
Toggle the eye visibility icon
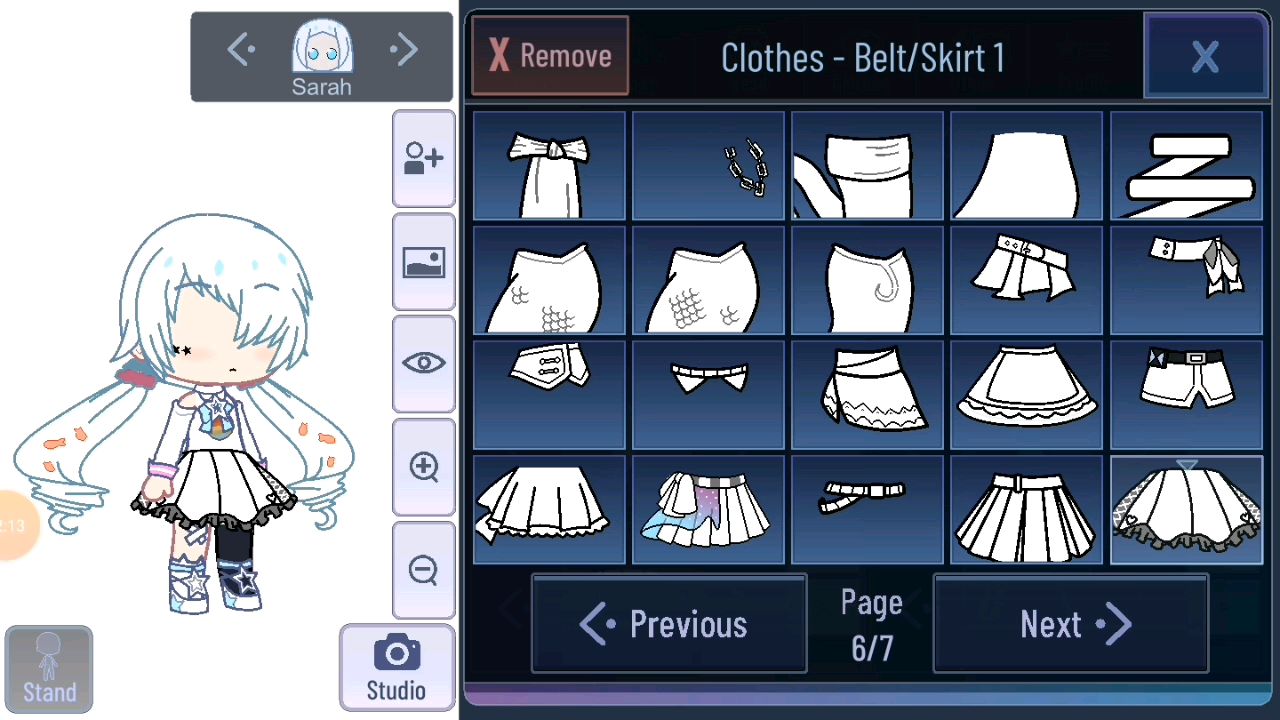point(424,364)
